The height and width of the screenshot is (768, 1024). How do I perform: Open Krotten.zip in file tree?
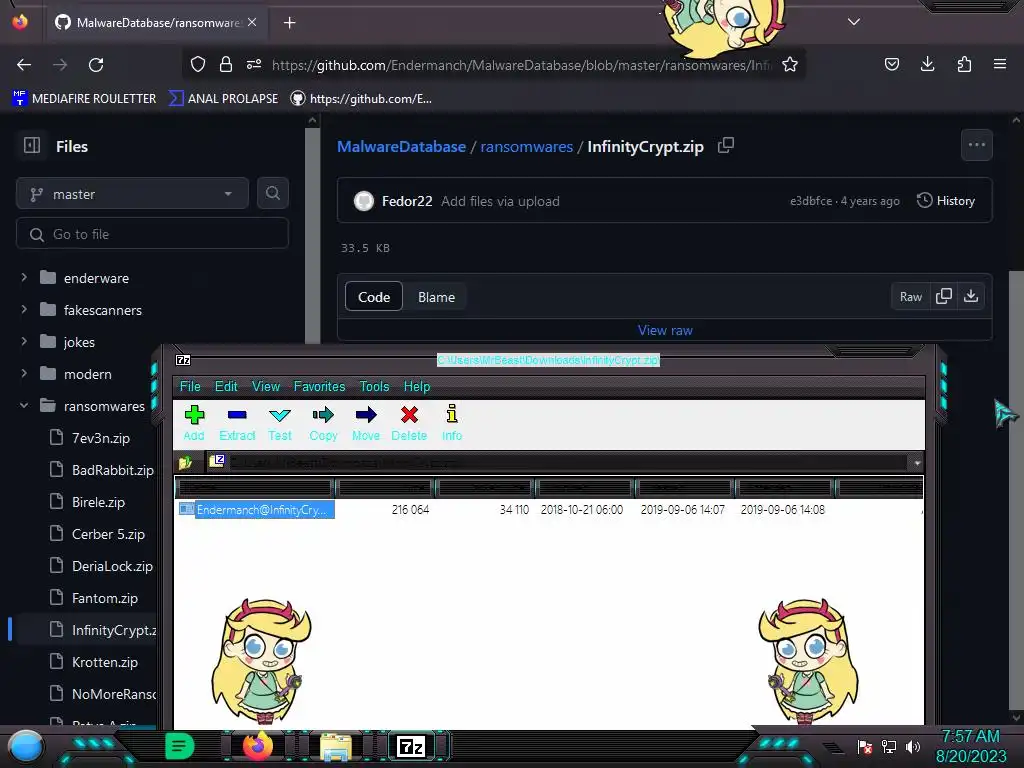104,662
